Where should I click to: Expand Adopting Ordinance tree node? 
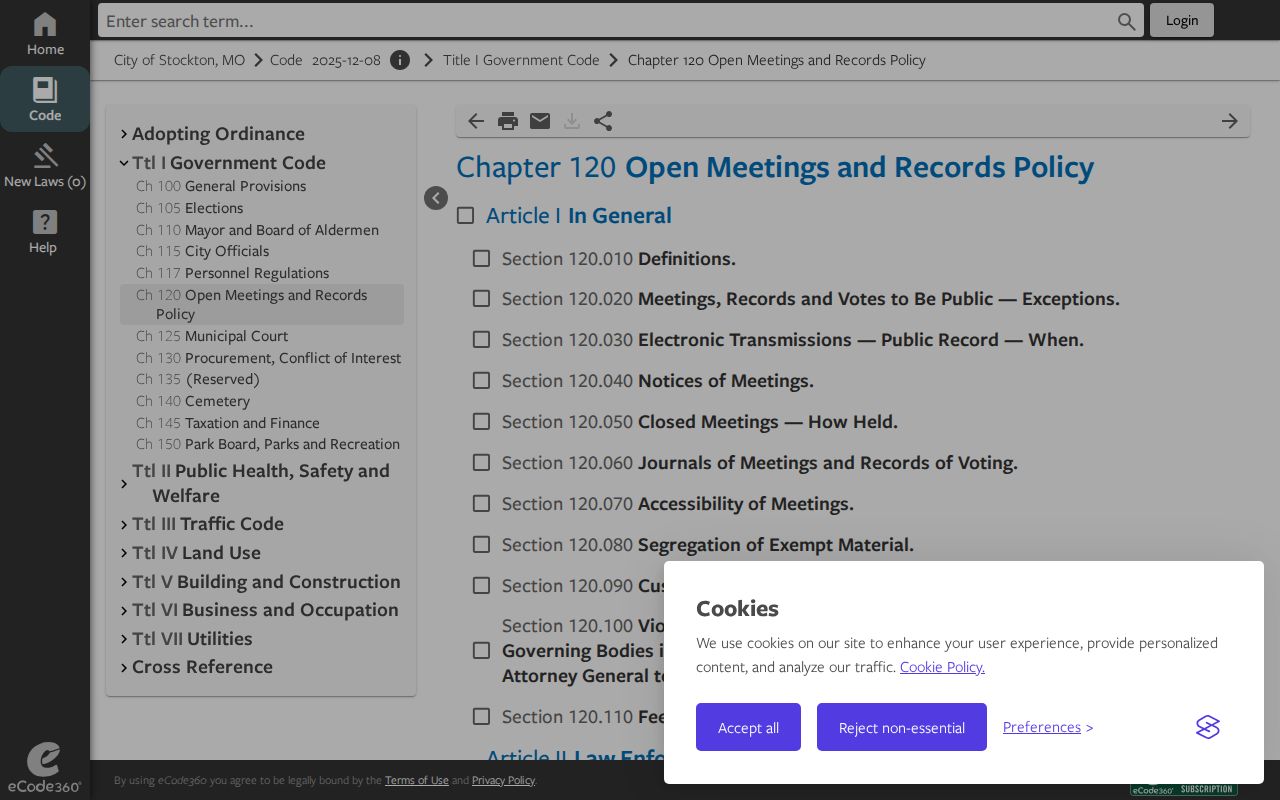[x=124, y=134]
